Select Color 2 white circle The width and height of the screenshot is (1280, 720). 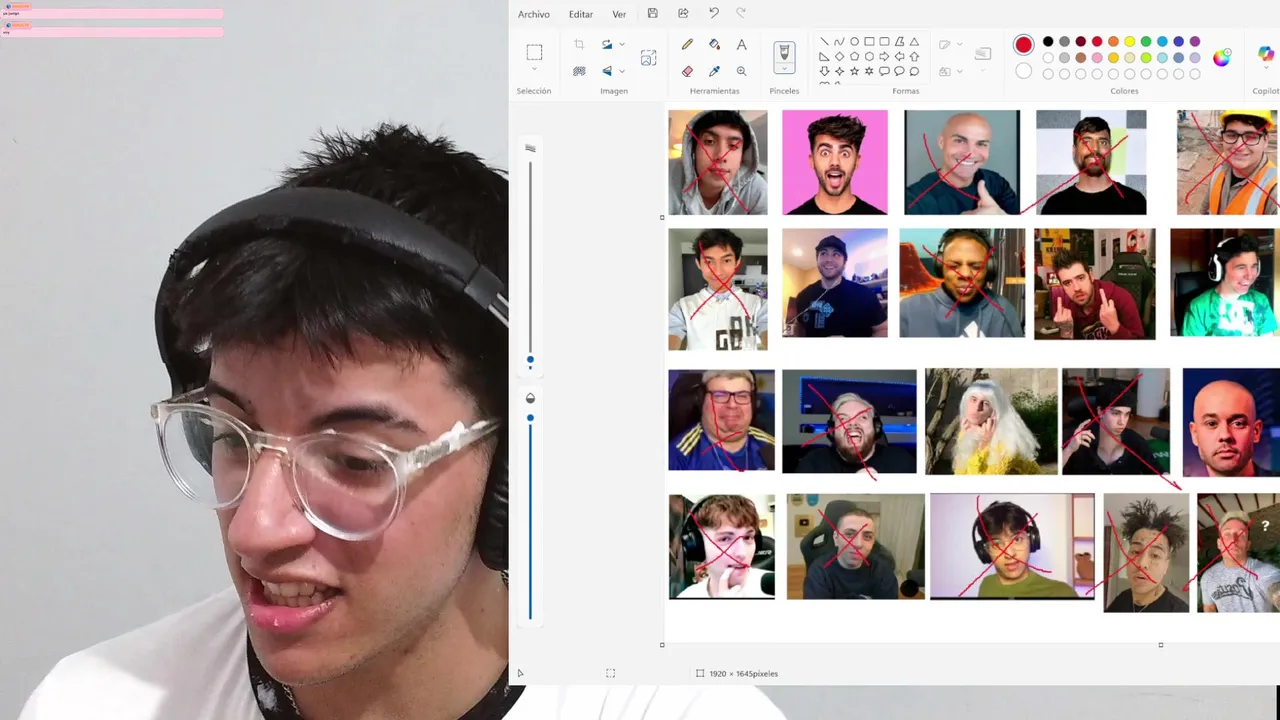click(x=1023, y=71)
